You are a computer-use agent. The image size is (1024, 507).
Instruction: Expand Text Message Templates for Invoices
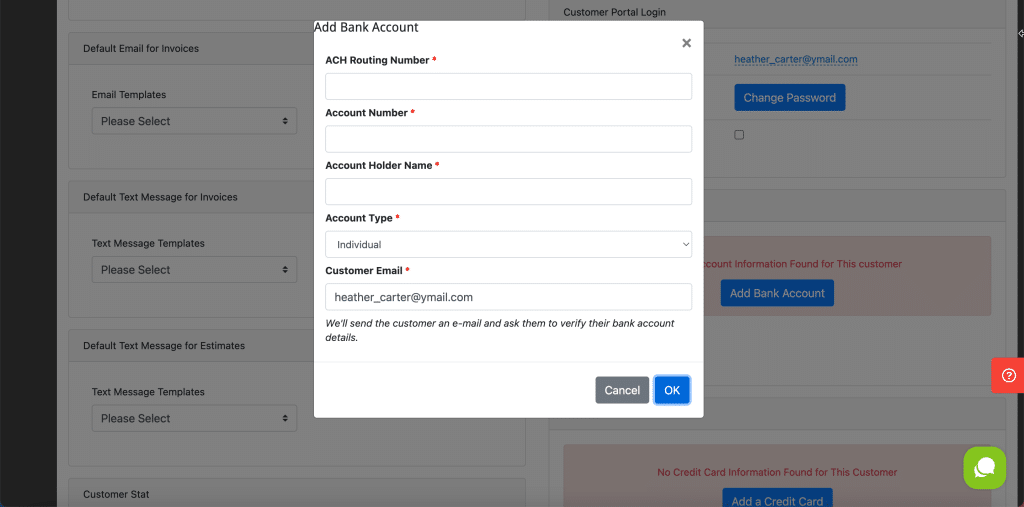194,270
